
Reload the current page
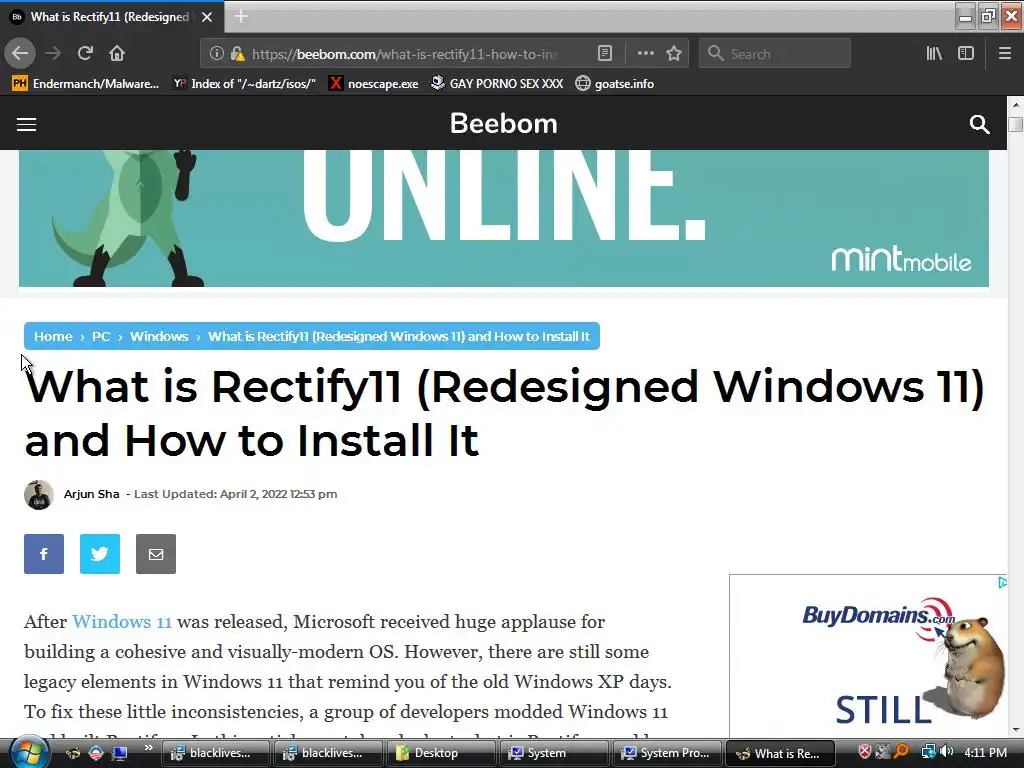85,53
